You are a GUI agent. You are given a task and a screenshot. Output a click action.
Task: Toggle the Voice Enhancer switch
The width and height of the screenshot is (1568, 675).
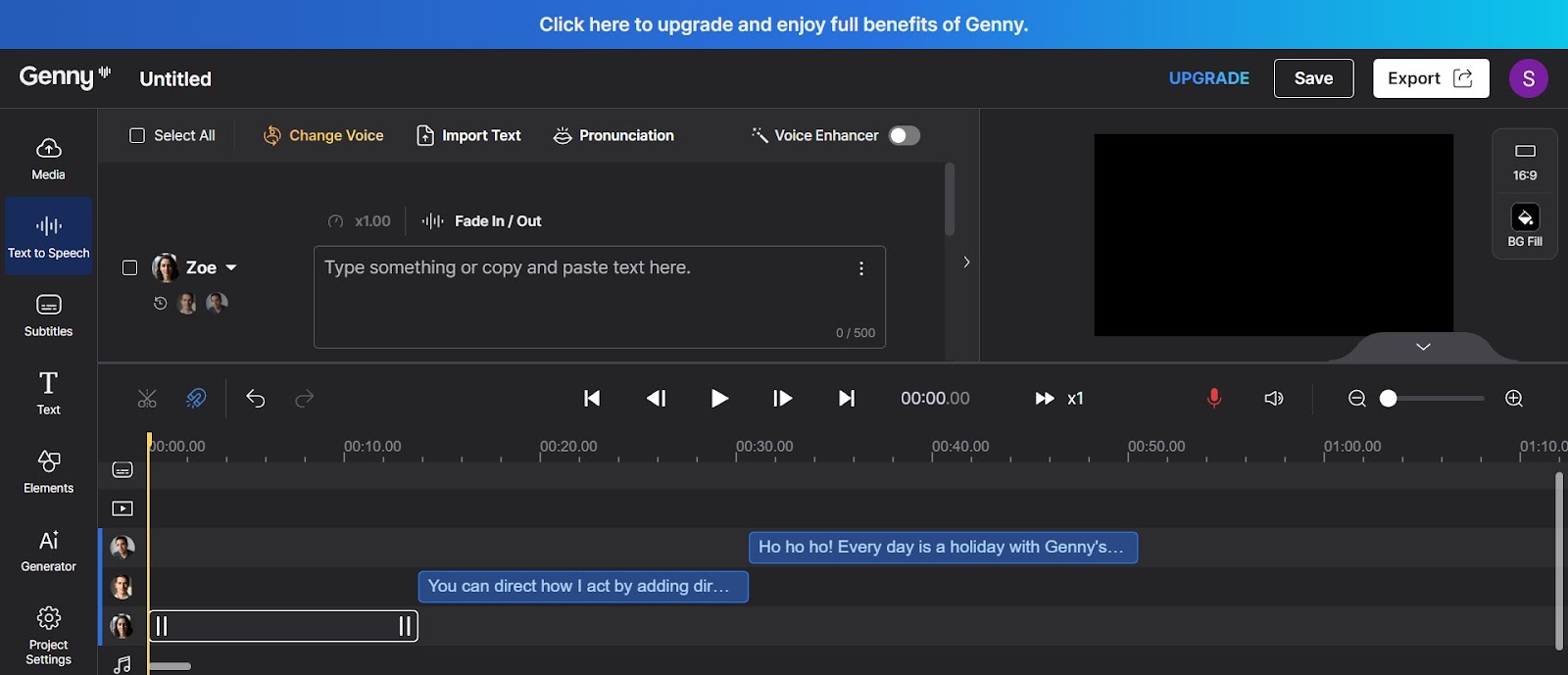(x=904, y=135)
